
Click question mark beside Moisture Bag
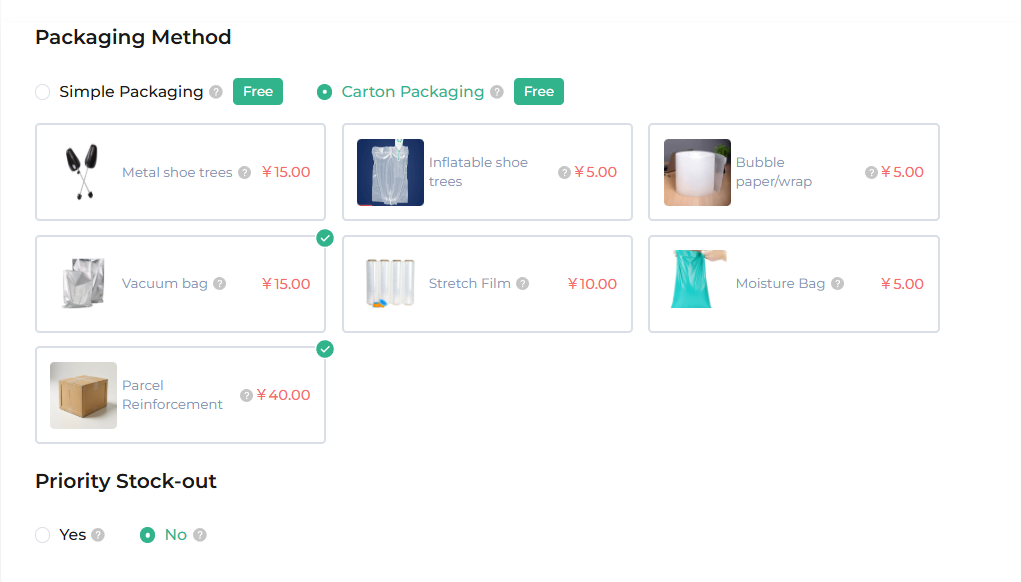837,284
